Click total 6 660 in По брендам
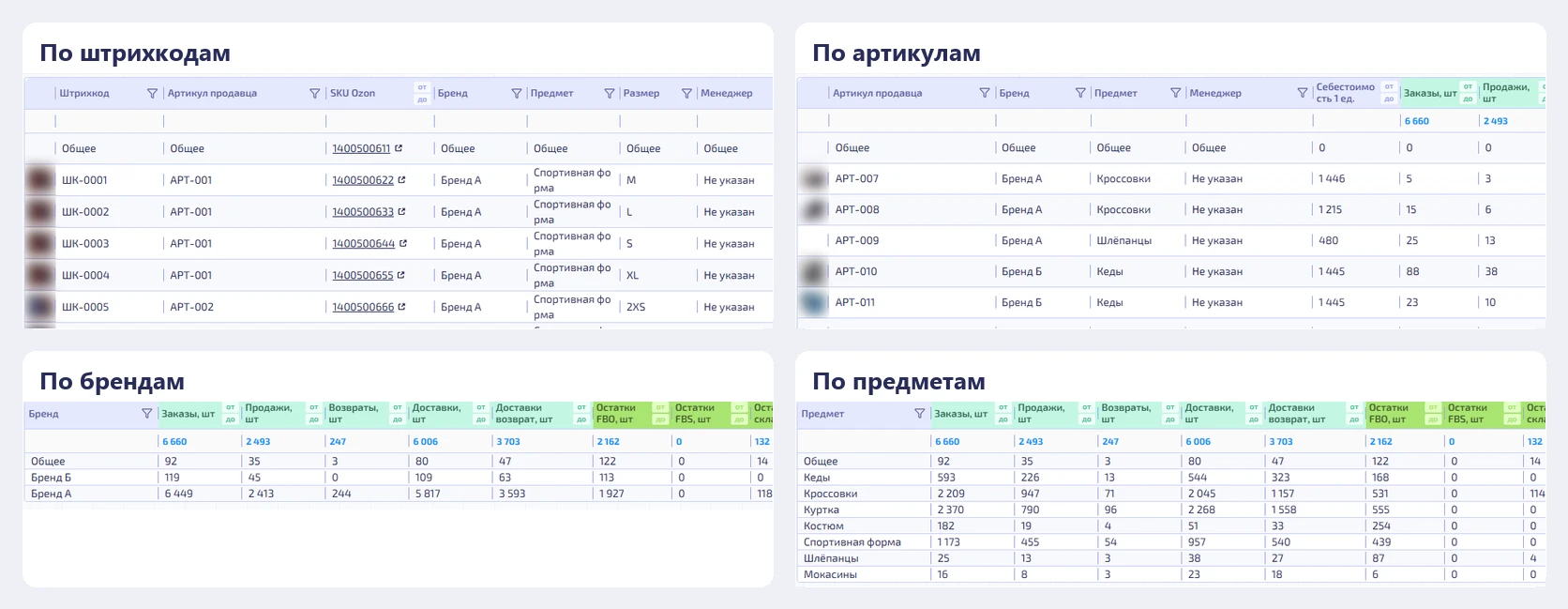The width and height of the screenshot is (1568, 609). [x=174, y=442]
